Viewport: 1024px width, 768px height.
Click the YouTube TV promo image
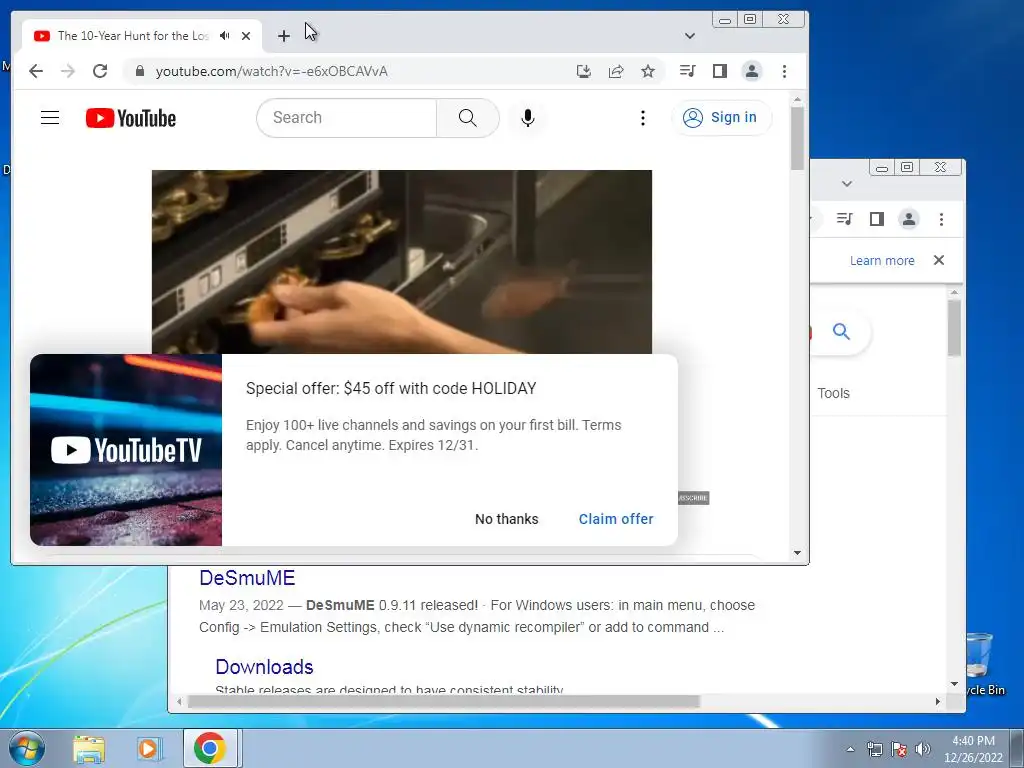coord(126,450)
